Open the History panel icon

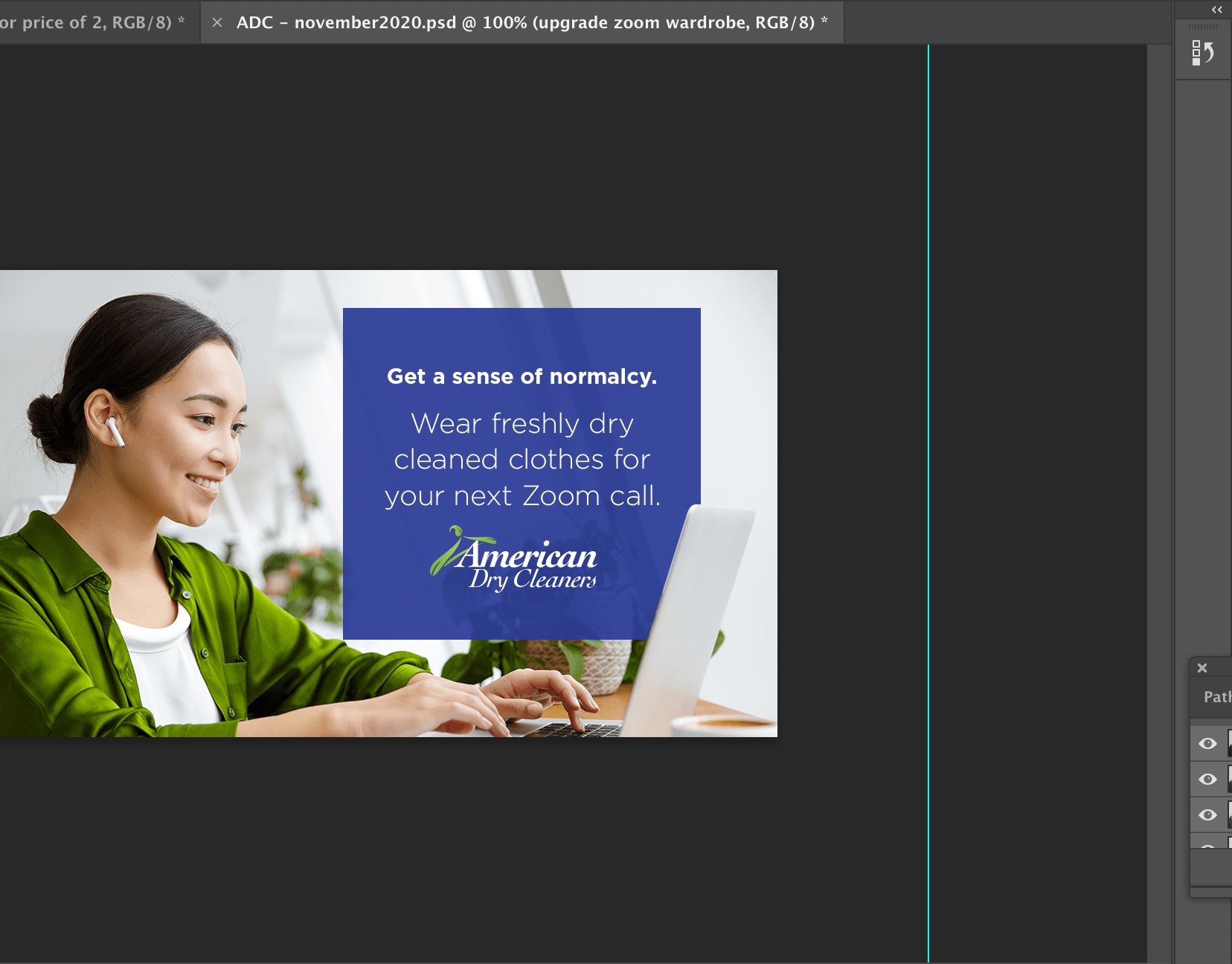tap(1203, 53)
